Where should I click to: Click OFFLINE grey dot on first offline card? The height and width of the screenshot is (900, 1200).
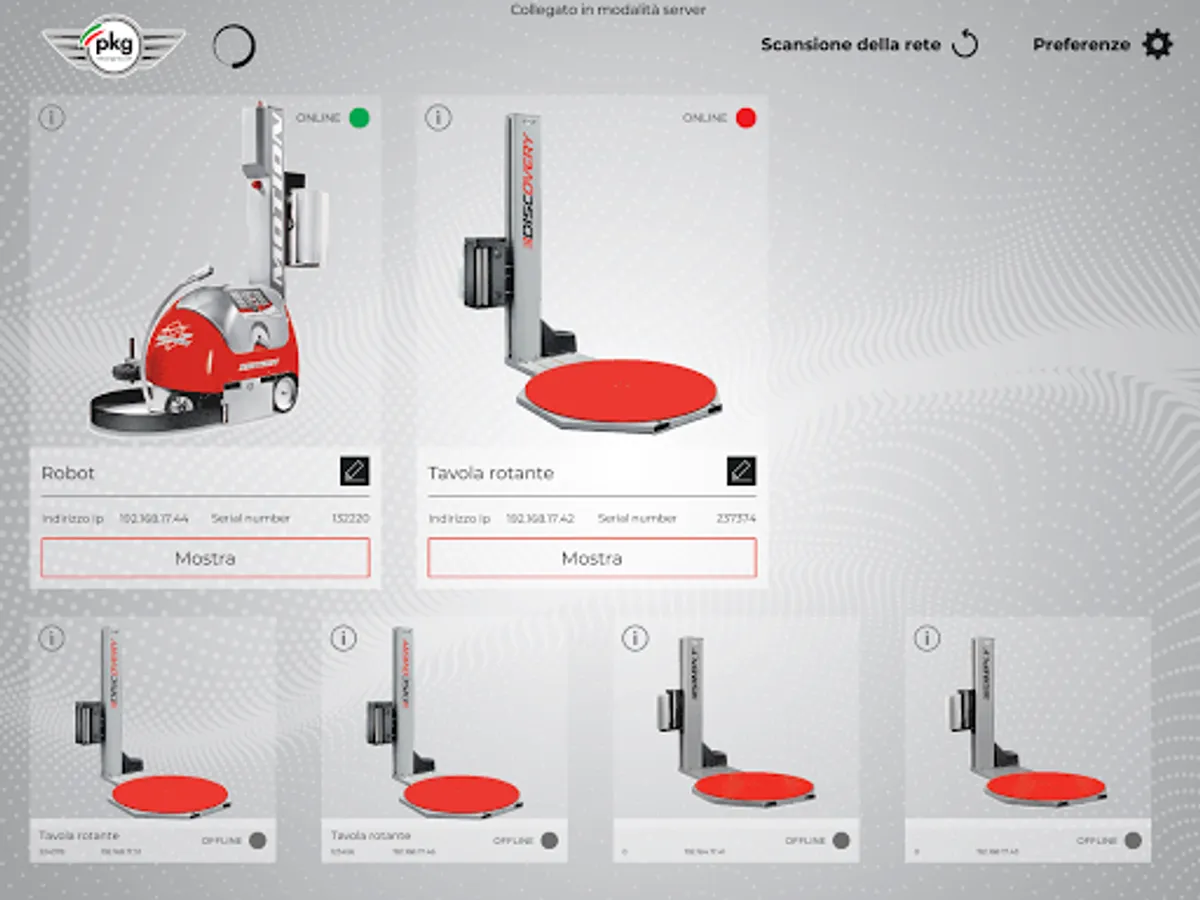click(257, 841)
